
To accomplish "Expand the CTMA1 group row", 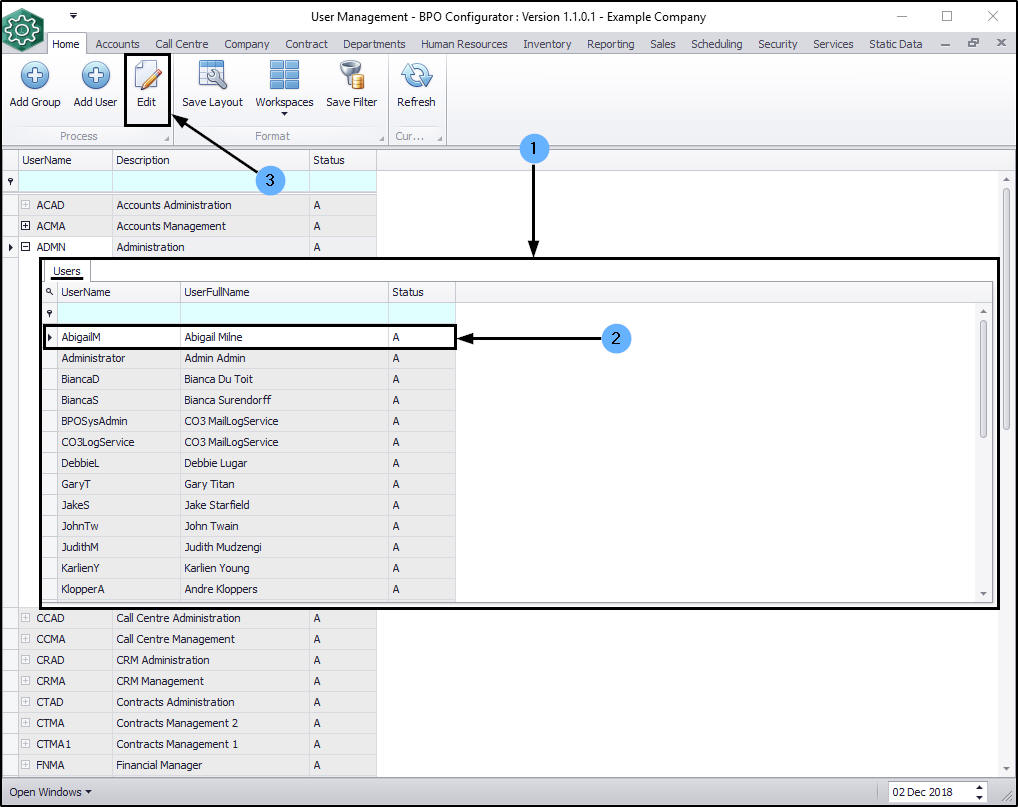I will pos(25,743).
